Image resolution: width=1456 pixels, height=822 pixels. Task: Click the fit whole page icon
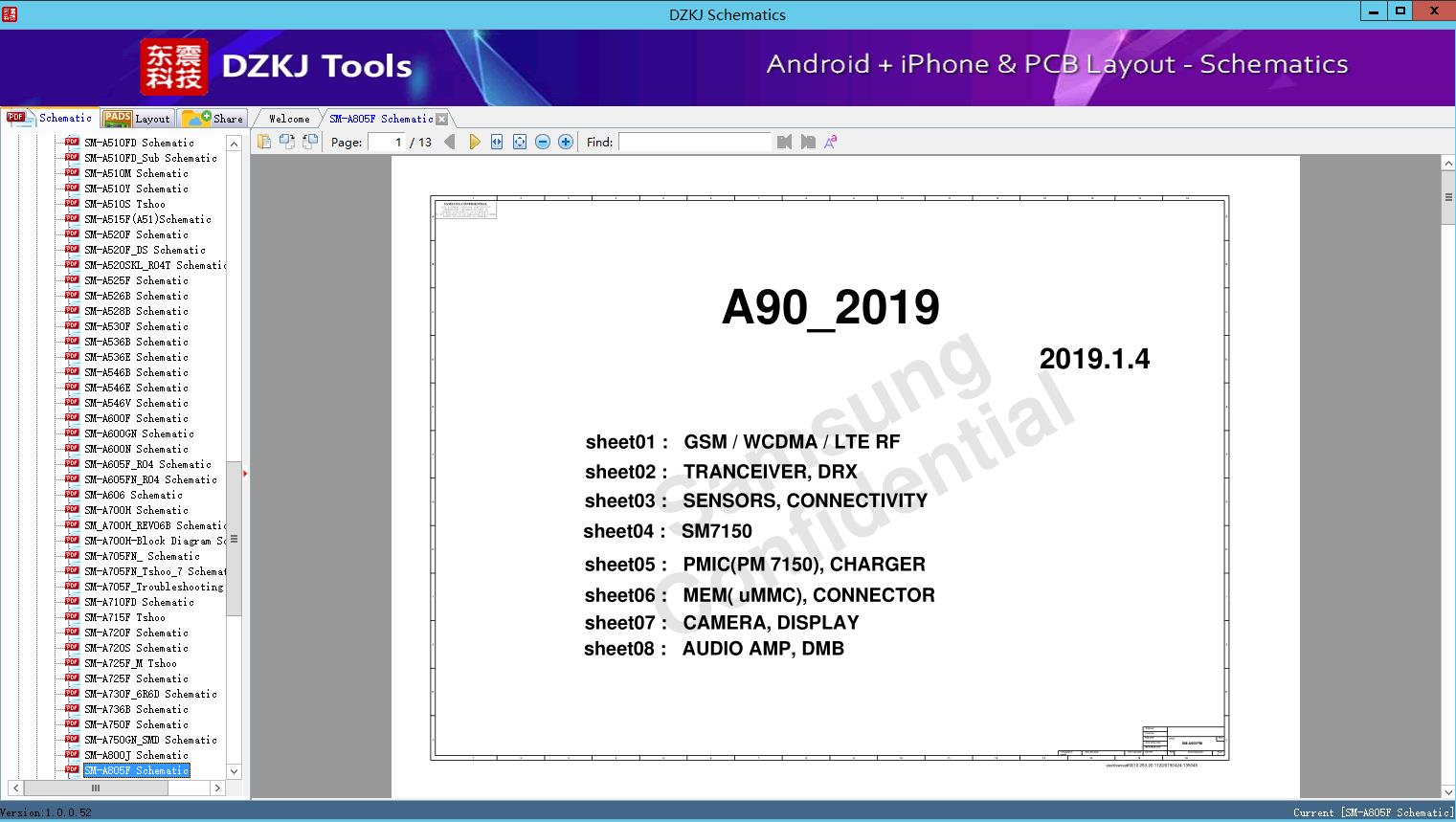click(520, 142)
